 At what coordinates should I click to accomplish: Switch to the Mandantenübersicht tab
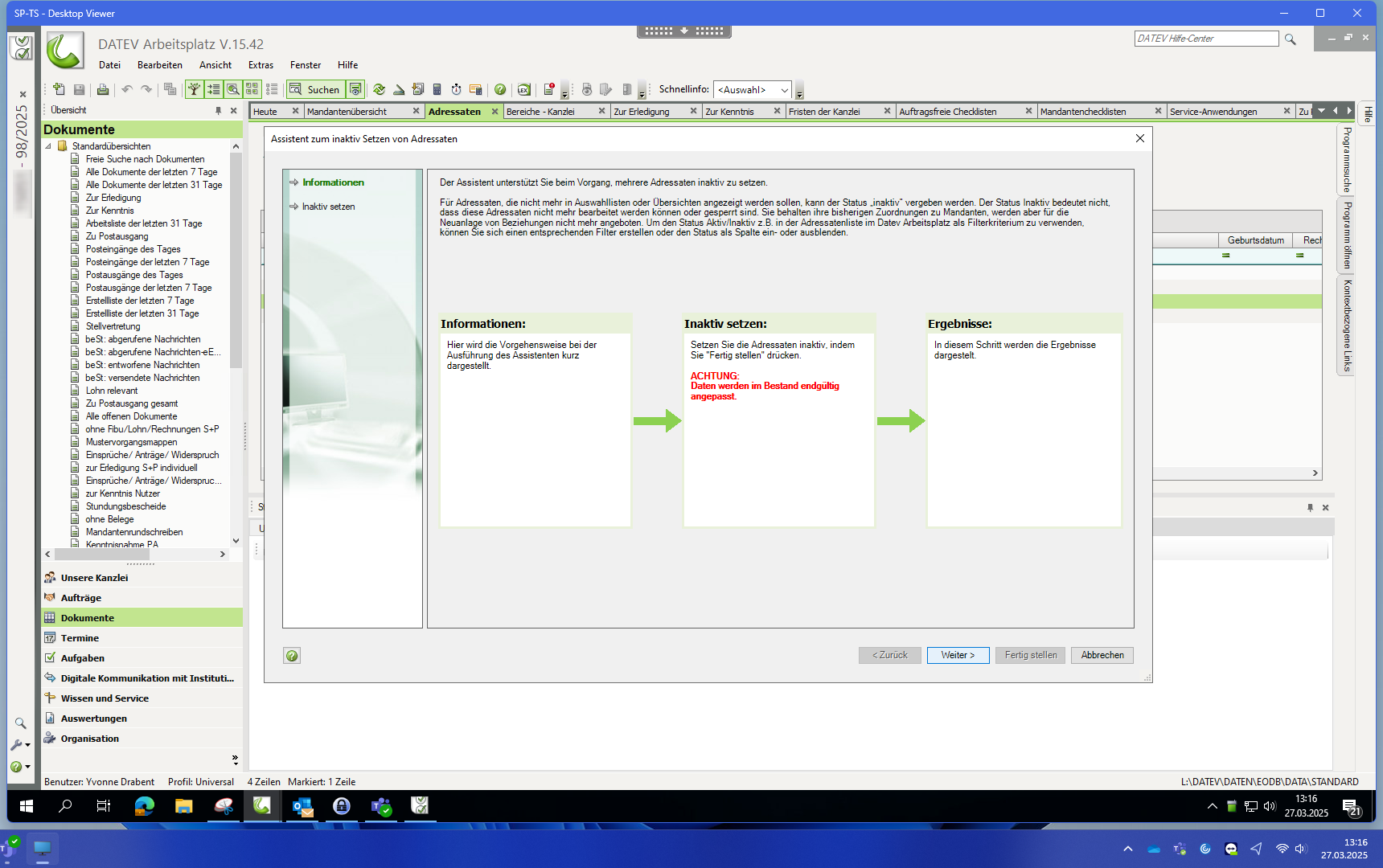pos(347,112)
